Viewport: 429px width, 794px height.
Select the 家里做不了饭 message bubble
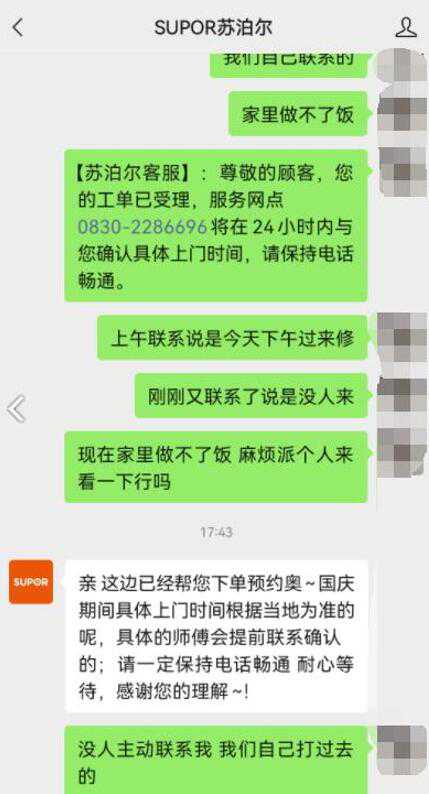[298, 113]
